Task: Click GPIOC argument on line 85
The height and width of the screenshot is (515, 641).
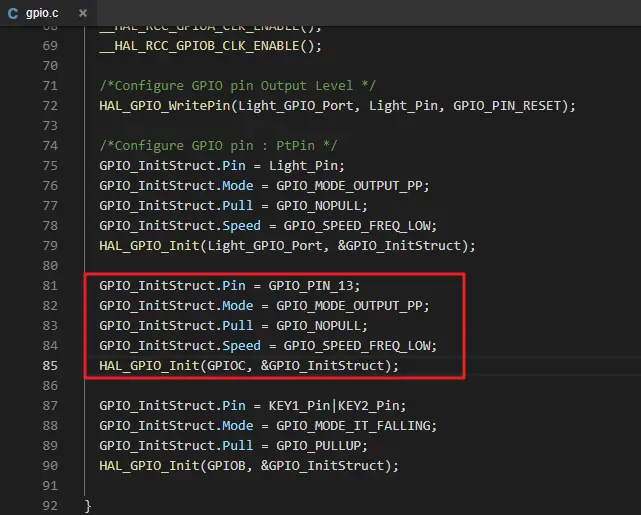Action: point(226,366)
